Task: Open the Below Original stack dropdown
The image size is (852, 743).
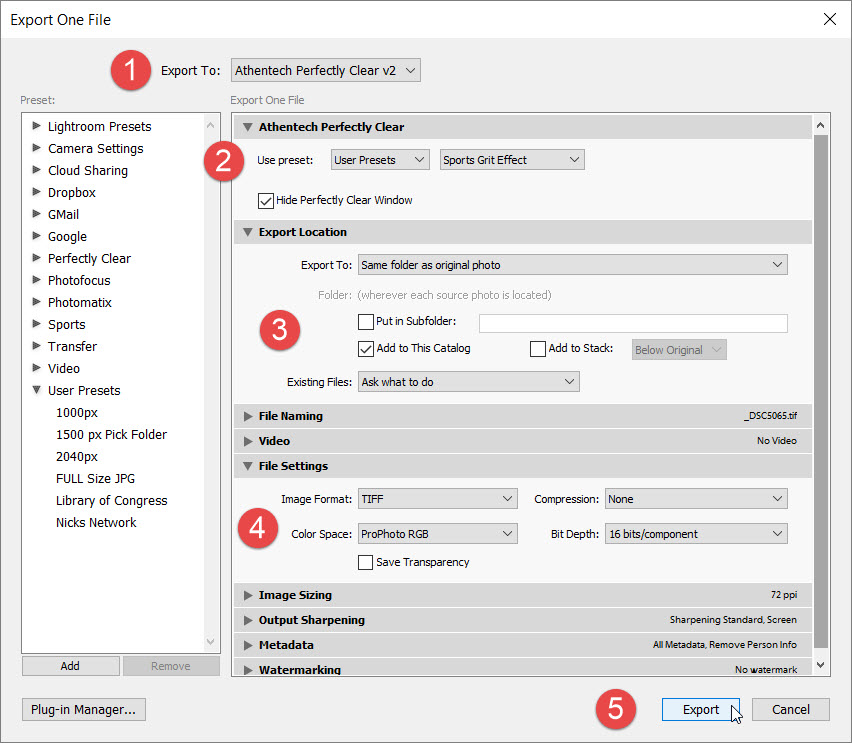Action: [679, 350]
